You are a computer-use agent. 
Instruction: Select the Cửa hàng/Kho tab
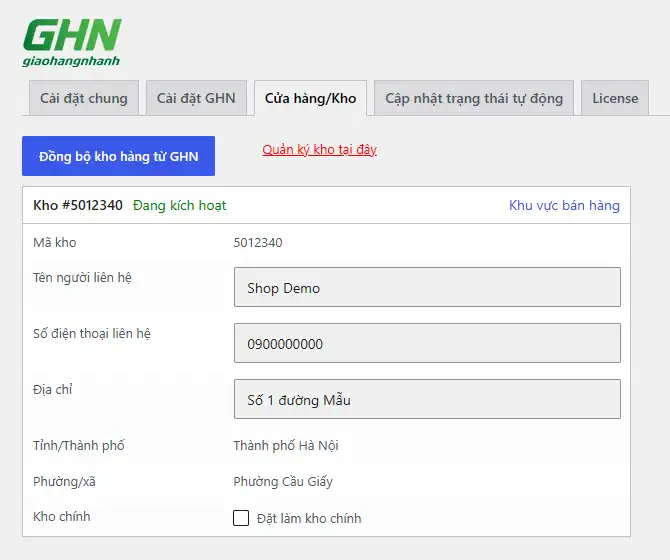310,98
